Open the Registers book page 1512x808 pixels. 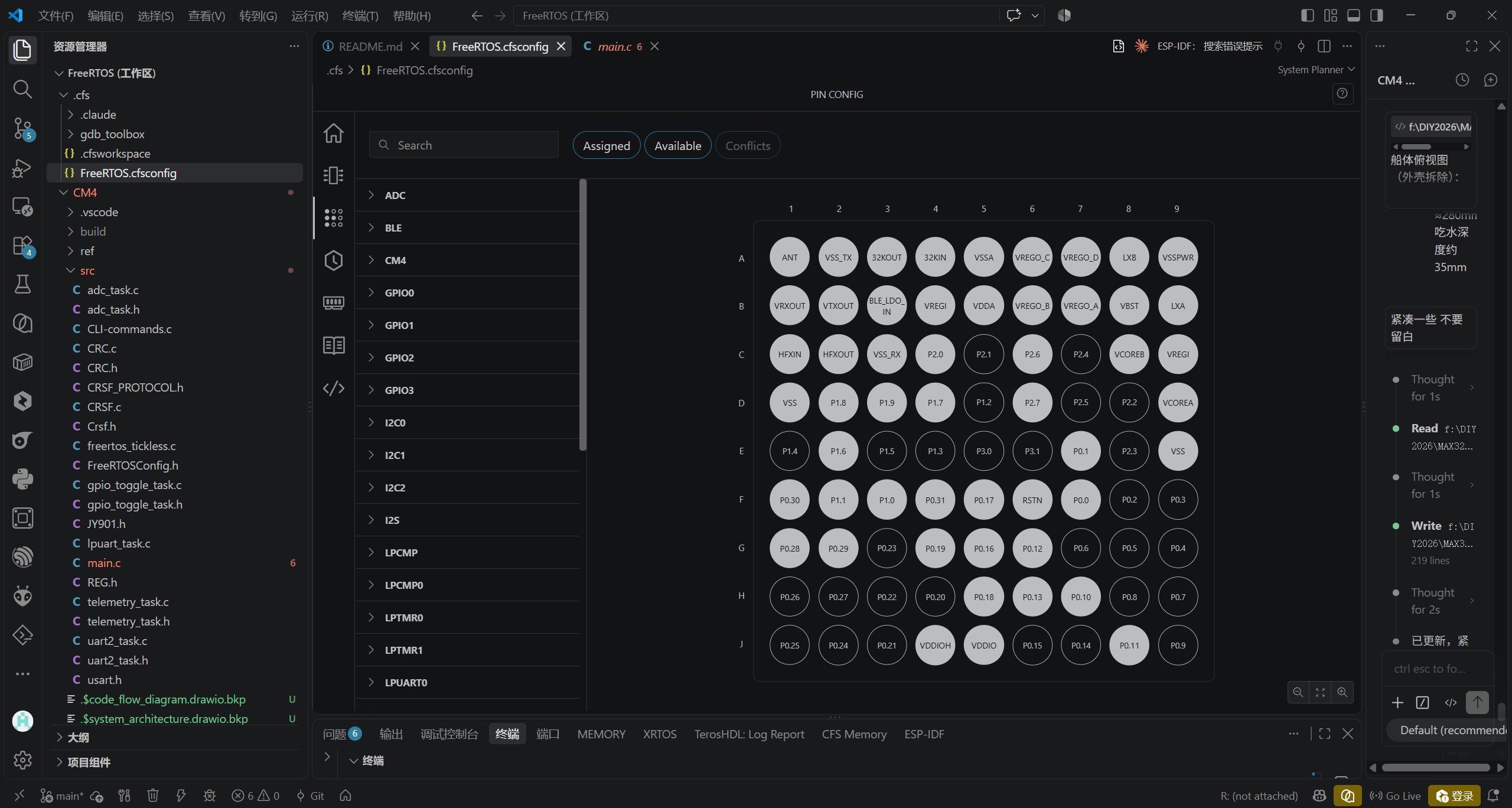coord(334,346)
